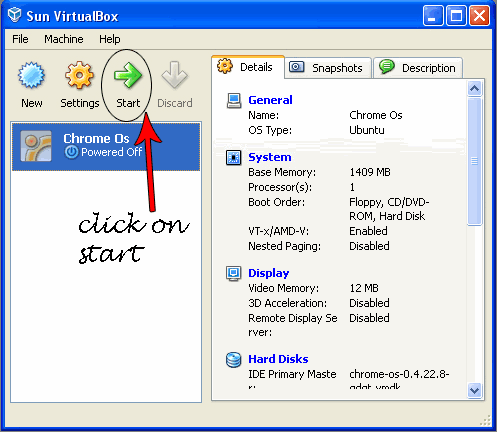Close the Sun VirtualBox window

coord(479,15)
